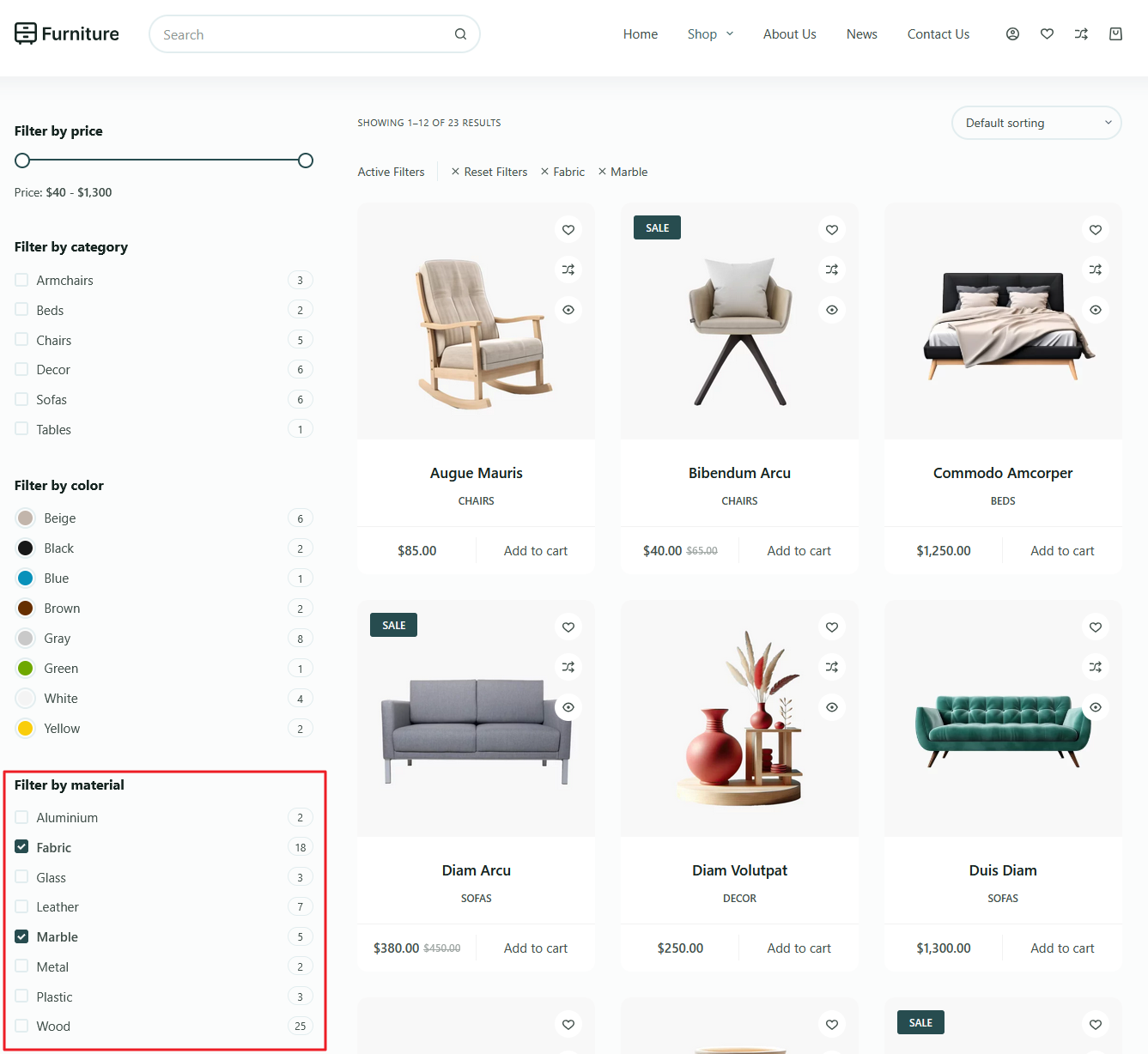
Task: Click the search magnifier icon
Action: (460, 33)
